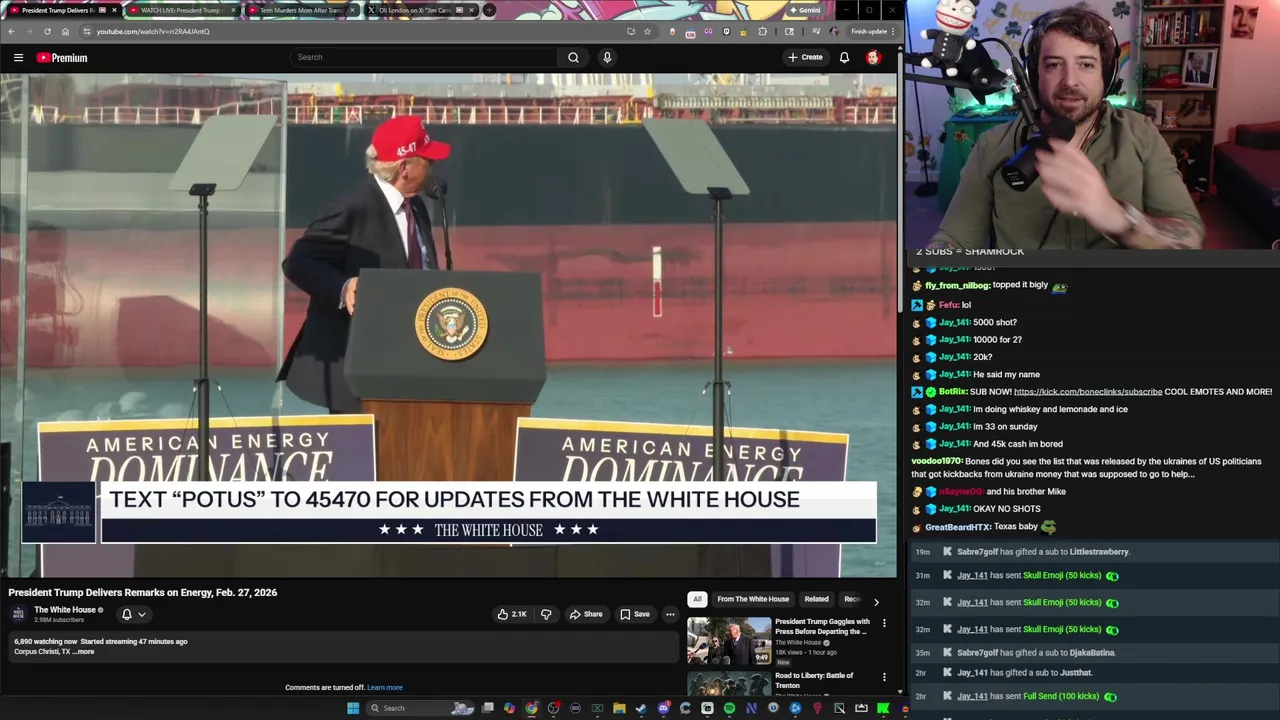Open kick.com/boneclinks/subscribe link in chat
This screenshot has width=1280, height=720.
pos(1088,392)
